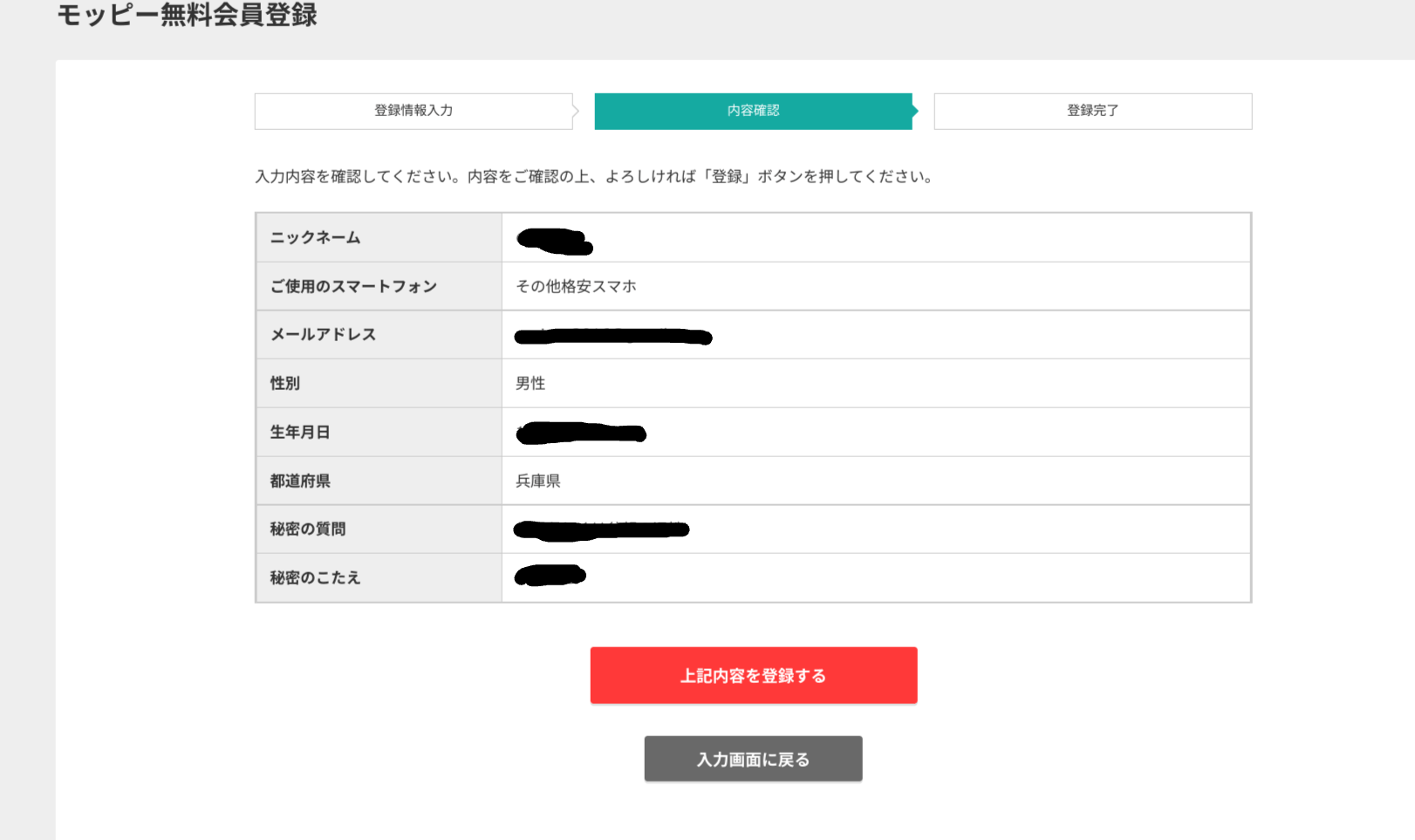This screenshot has height=840, width=1415.
Task: Select the 内容確認 step indicator
Action: [x=753, y=111]
